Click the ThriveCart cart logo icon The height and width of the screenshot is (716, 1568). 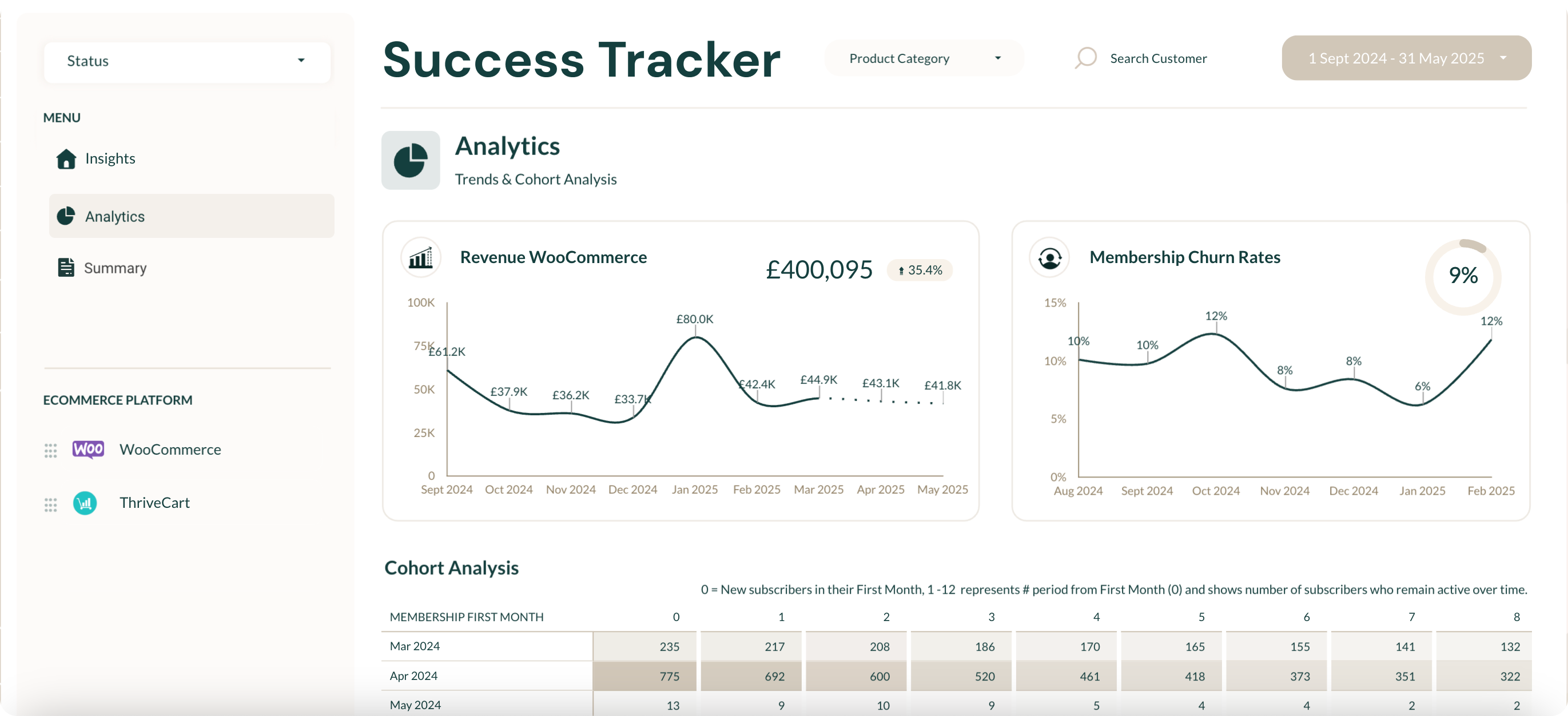click(85, 503)
